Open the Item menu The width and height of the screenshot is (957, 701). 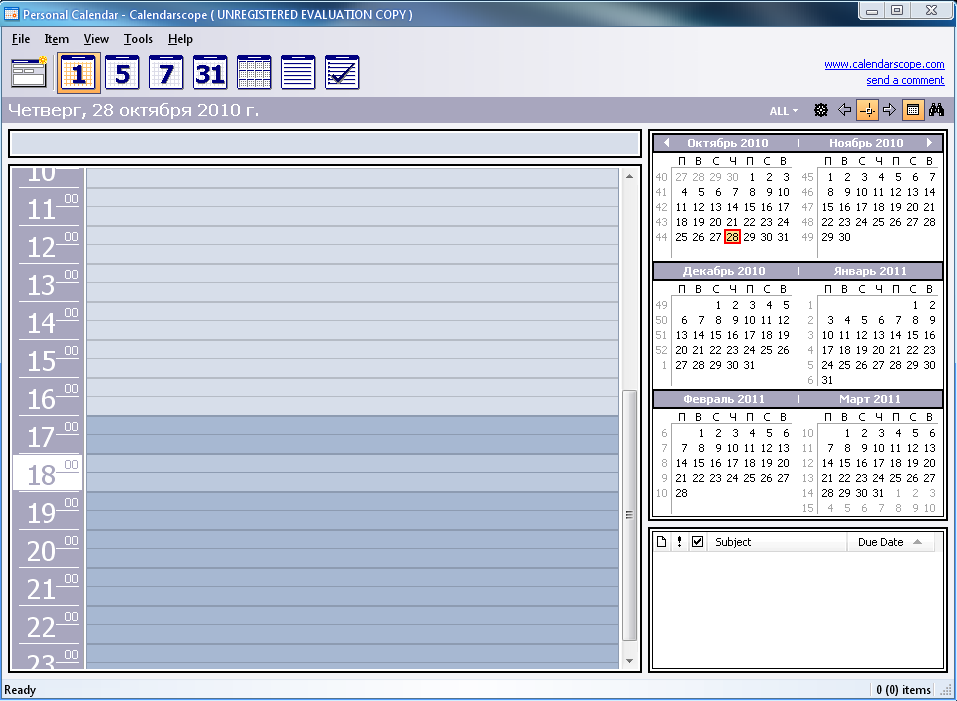click(x=56, y=39)
